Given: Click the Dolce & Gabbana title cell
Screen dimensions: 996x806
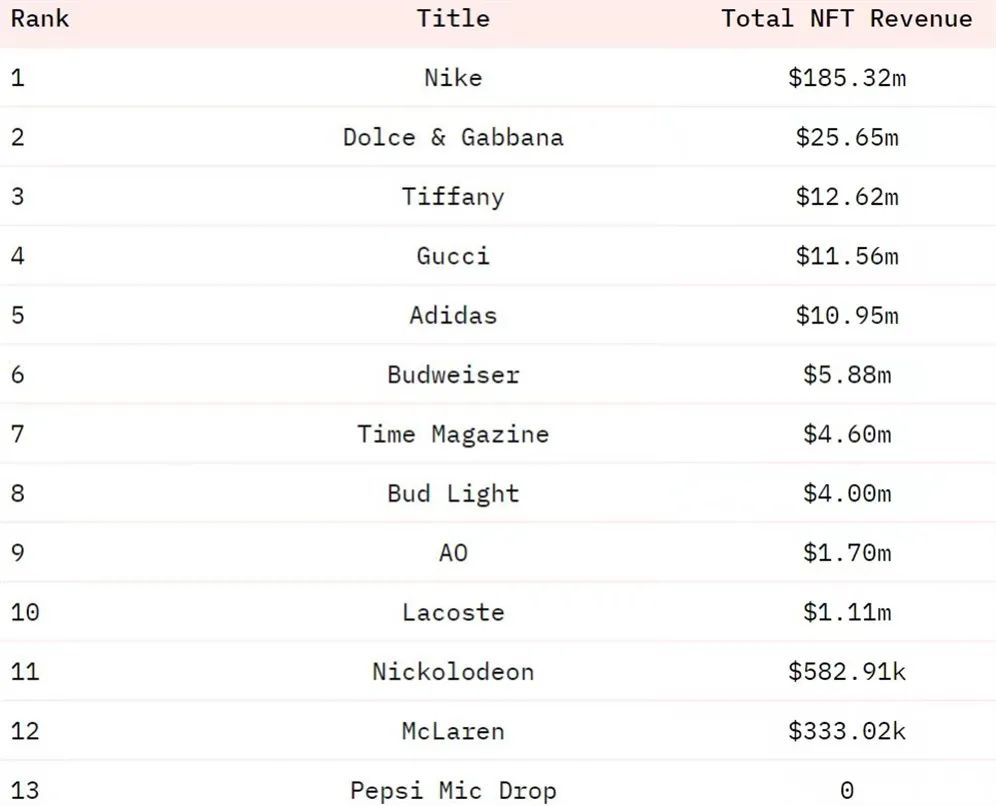Looking at the screenshot, I should [x=453, y=137].
